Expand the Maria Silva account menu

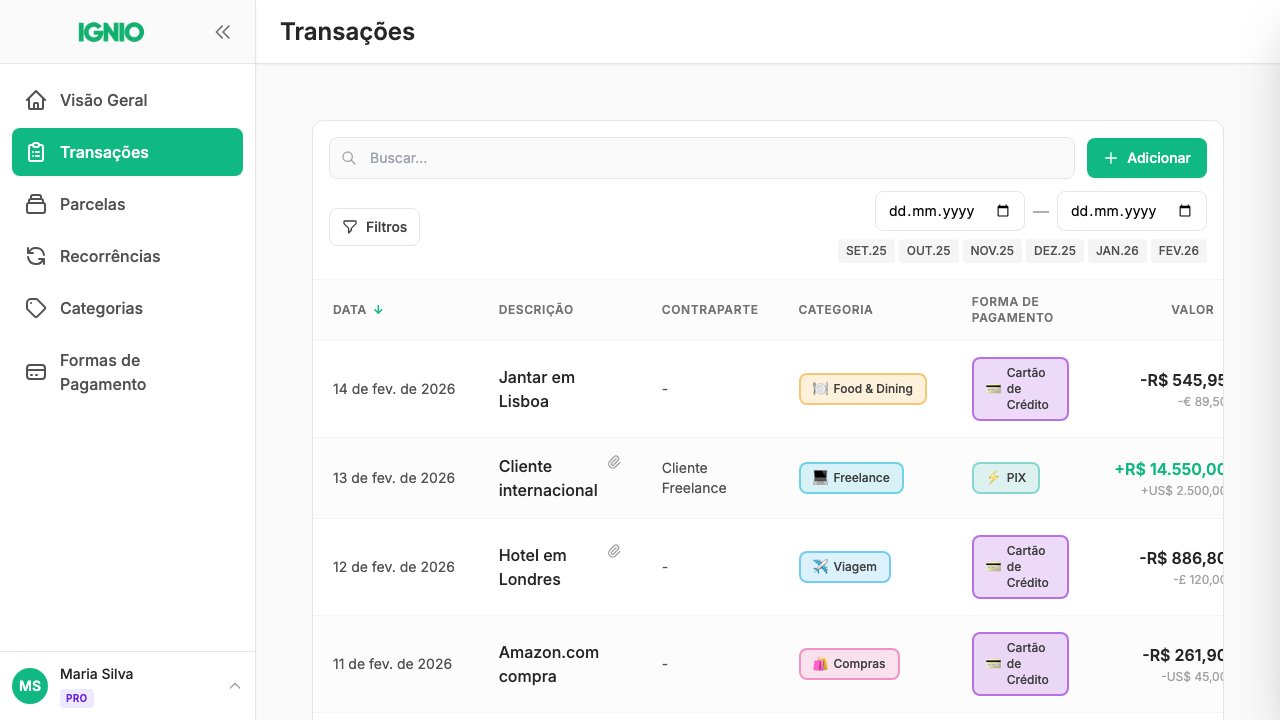[x=235, y=686]
